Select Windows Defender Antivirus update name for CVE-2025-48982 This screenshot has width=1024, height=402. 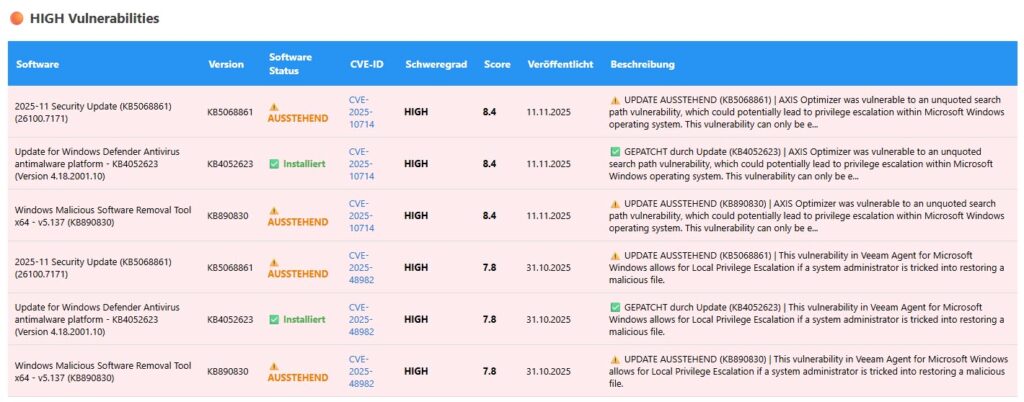[x=97, y=319]
